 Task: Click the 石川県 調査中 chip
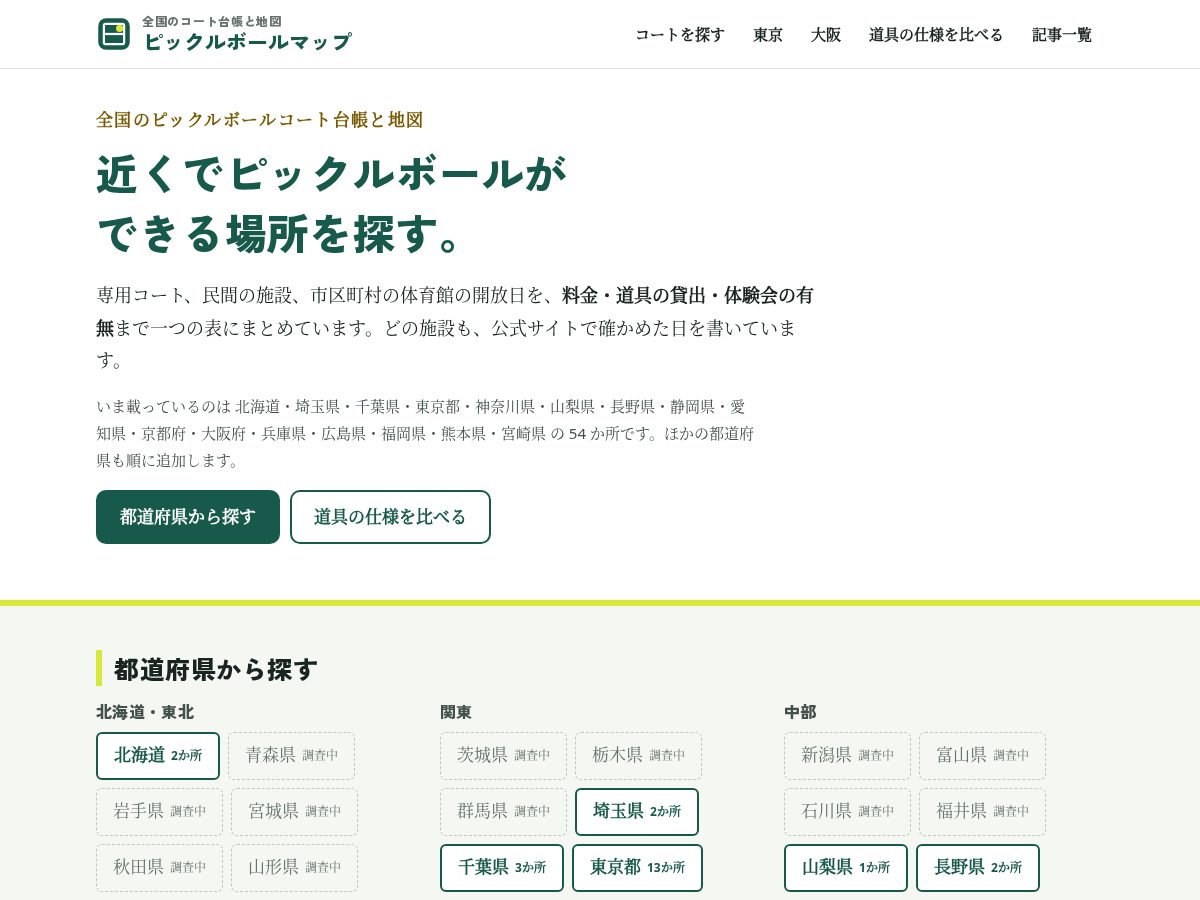coord(847,812)
